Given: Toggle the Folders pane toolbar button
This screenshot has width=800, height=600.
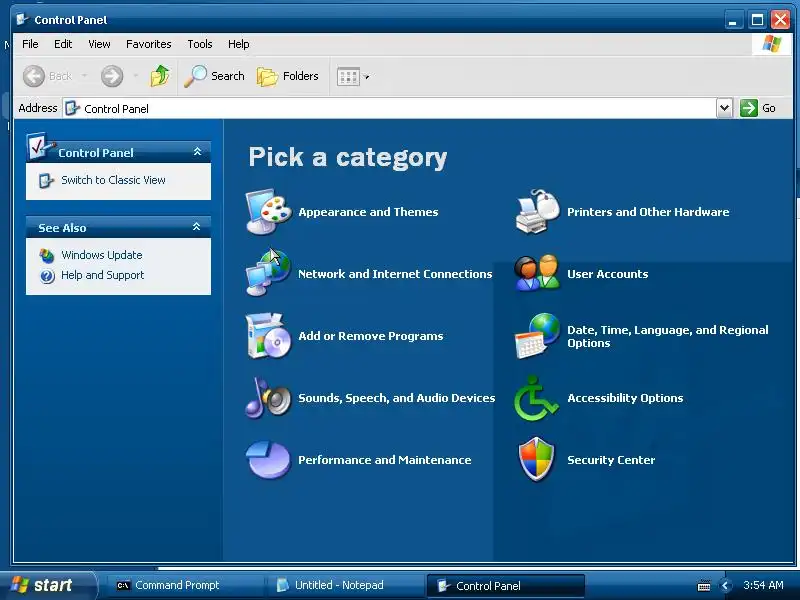Looking at the screenshot, I should click(x=288, y=76).
